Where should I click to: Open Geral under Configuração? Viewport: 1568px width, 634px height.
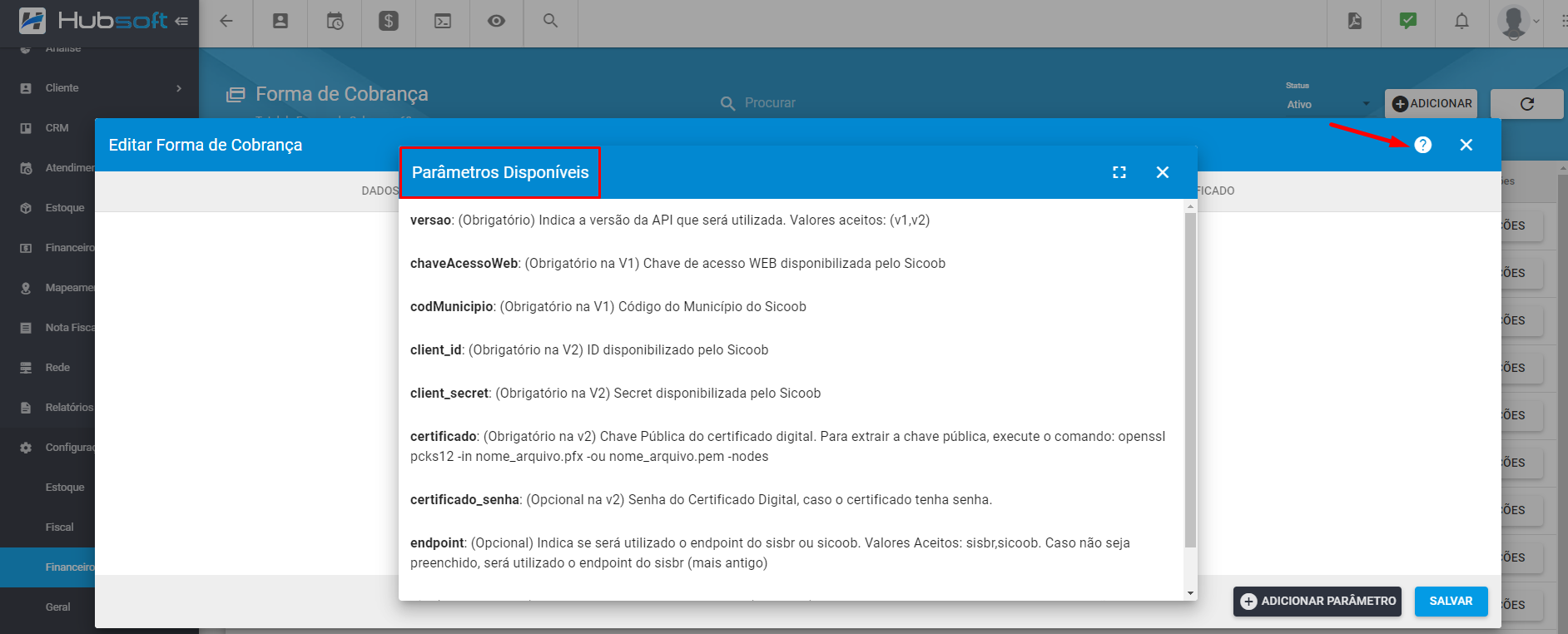(57, 607)
